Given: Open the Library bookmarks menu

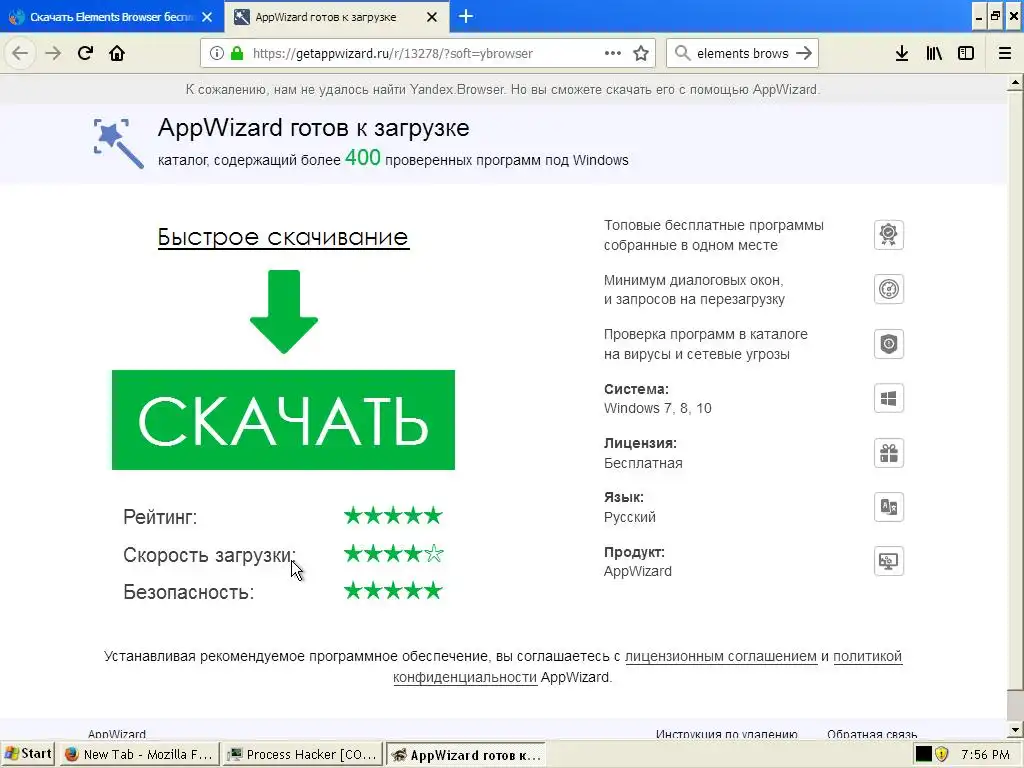Looking at the screenshot, I should point(934,54).
